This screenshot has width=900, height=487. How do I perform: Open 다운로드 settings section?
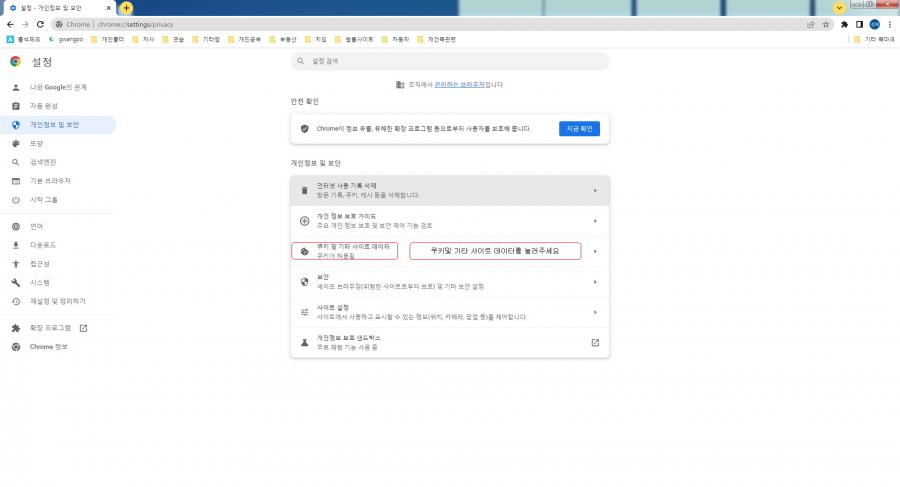[43, 244]
